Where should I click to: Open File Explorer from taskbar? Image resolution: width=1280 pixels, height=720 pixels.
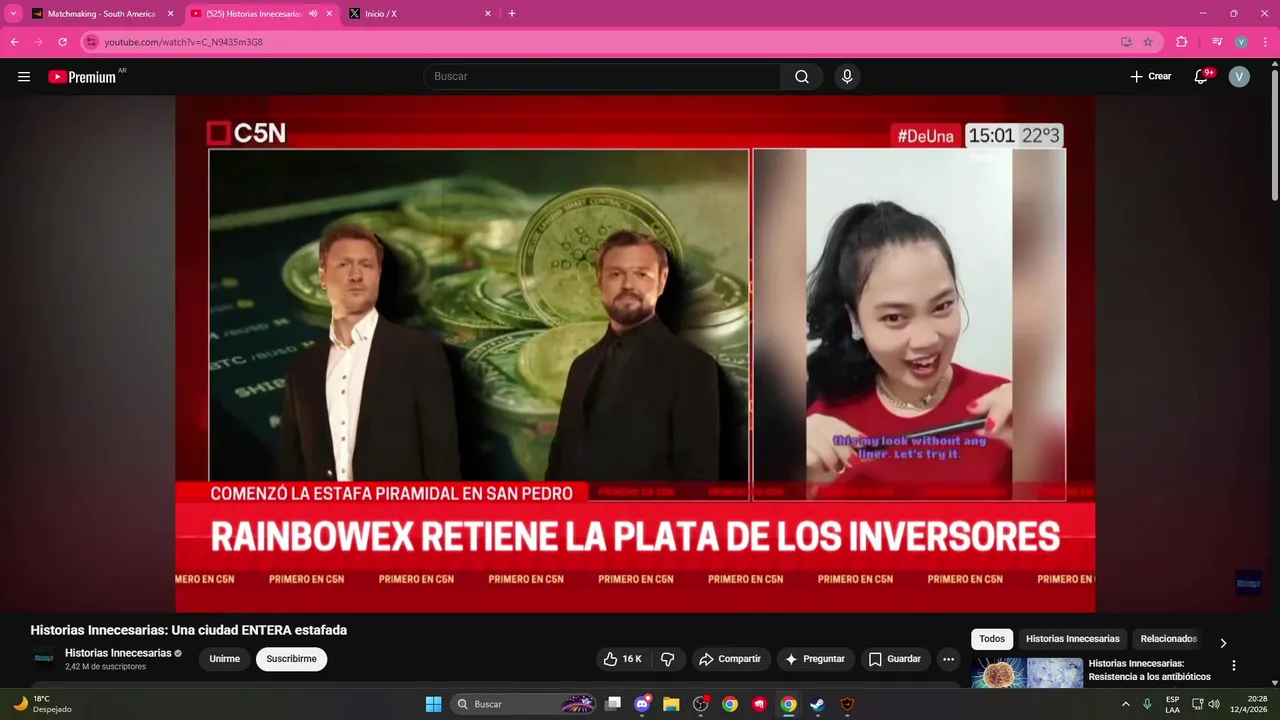pyautogui.click(x=671, y=704)
